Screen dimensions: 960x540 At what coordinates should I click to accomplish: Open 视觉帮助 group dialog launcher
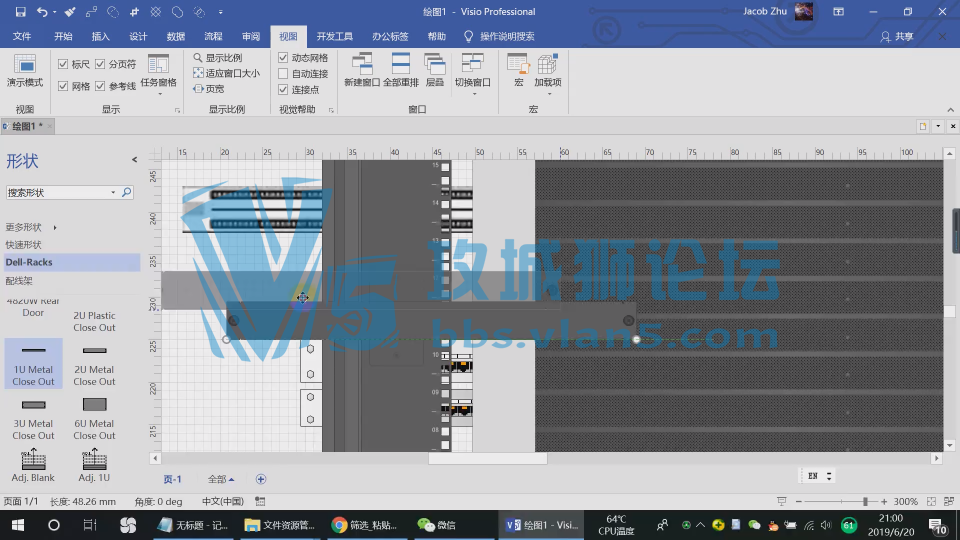coord(331,110)
